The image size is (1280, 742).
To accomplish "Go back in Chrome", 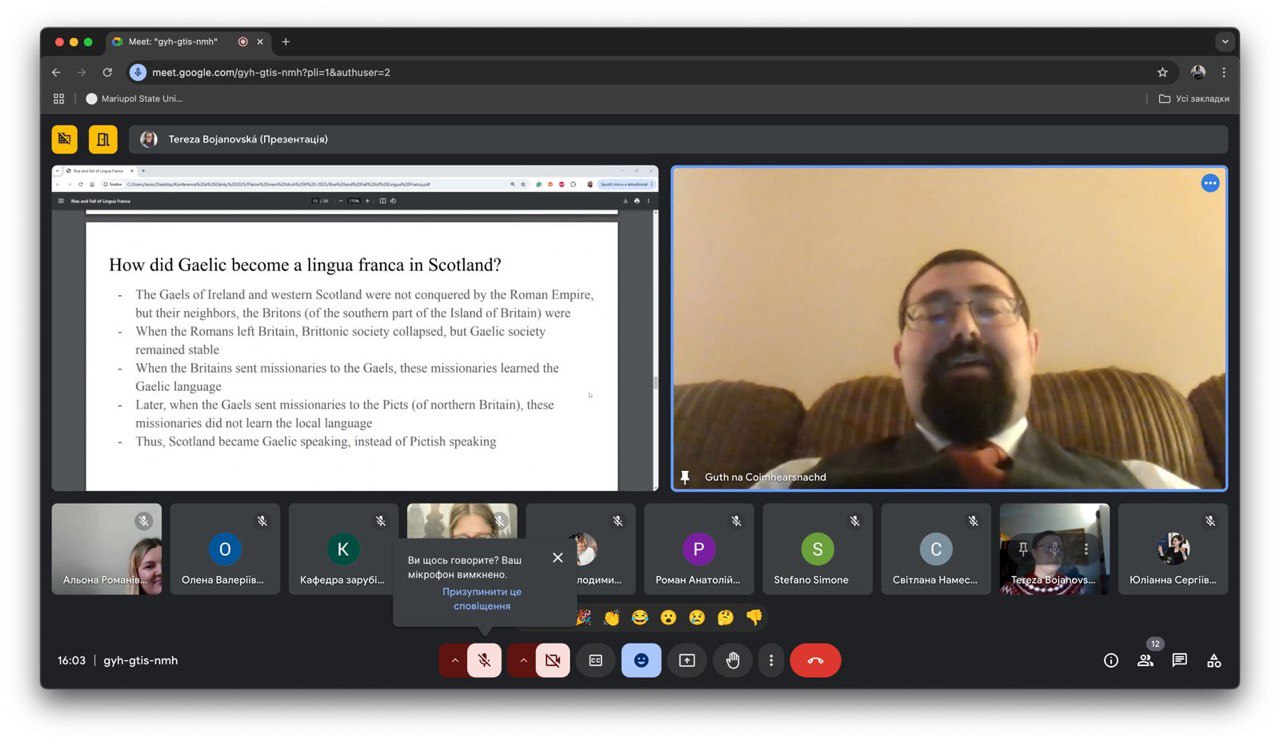I will pos(56,72).
